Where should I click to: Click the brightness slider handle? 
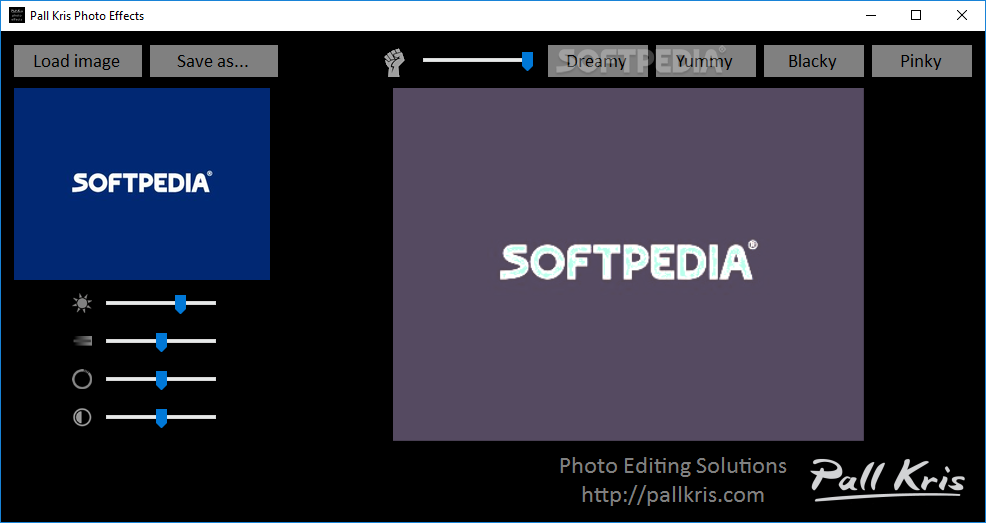(x=180, y=304)
